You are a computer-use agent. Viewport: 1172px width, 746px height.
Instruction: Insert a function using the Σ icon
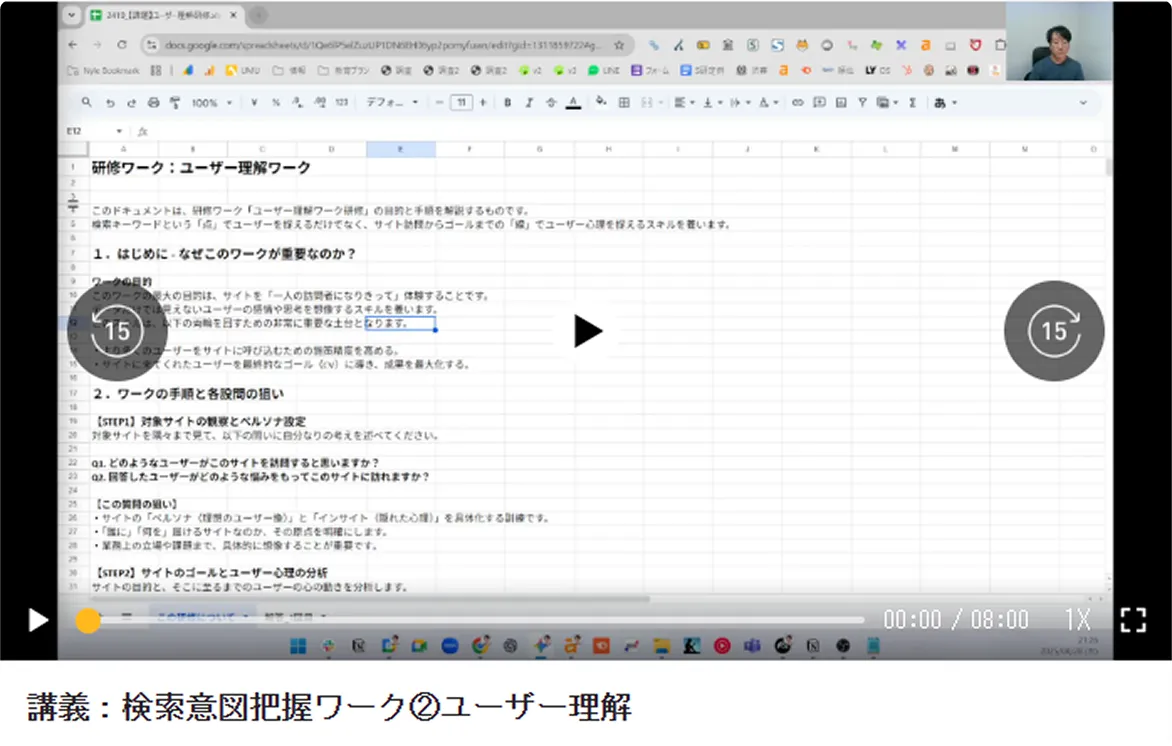tap(911, 103)
